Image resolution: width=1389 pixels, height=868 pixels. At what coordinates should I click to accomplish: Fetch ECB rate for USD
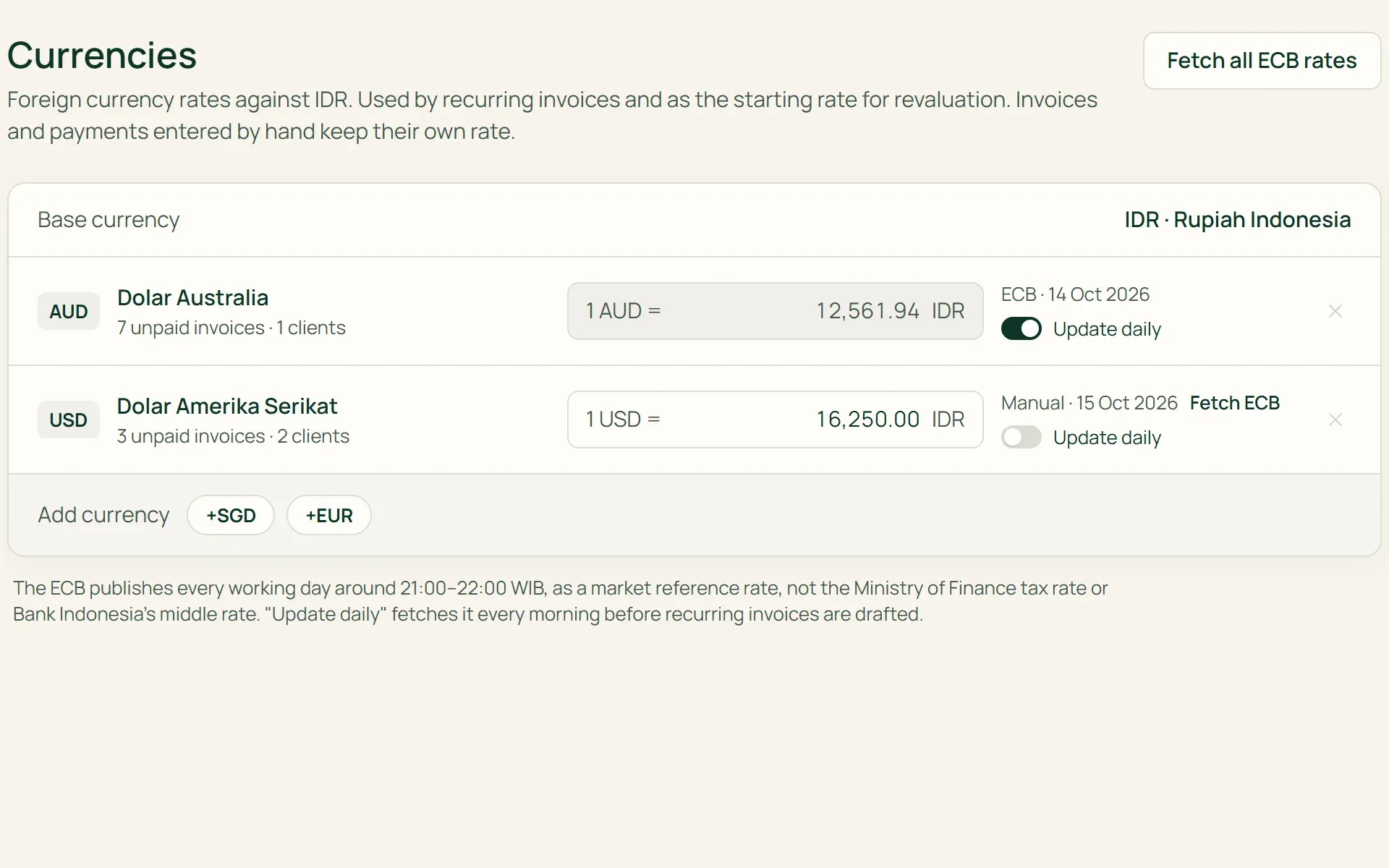tap(1234, 403)
